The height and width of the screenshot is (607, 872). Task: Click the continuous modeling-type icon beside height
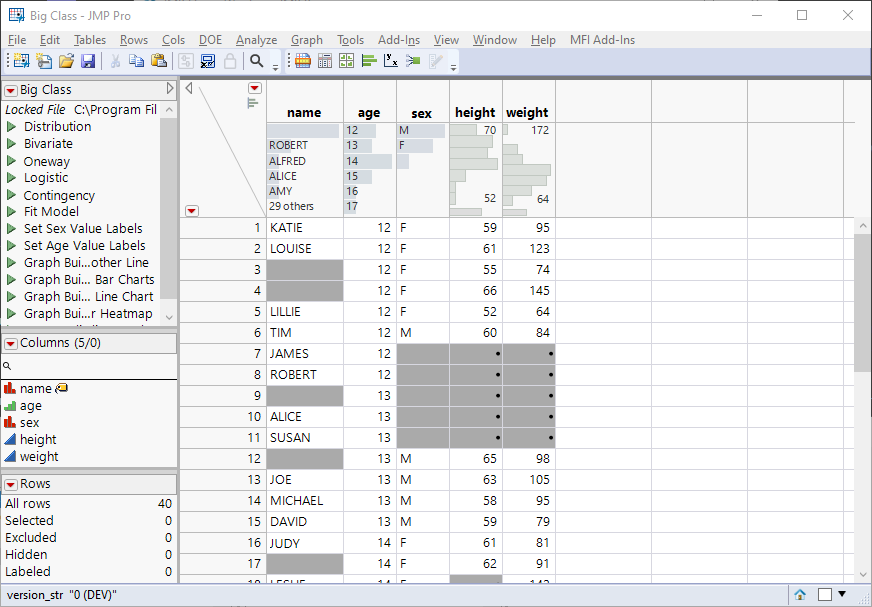pyautogui.click(x=10, y=439)
